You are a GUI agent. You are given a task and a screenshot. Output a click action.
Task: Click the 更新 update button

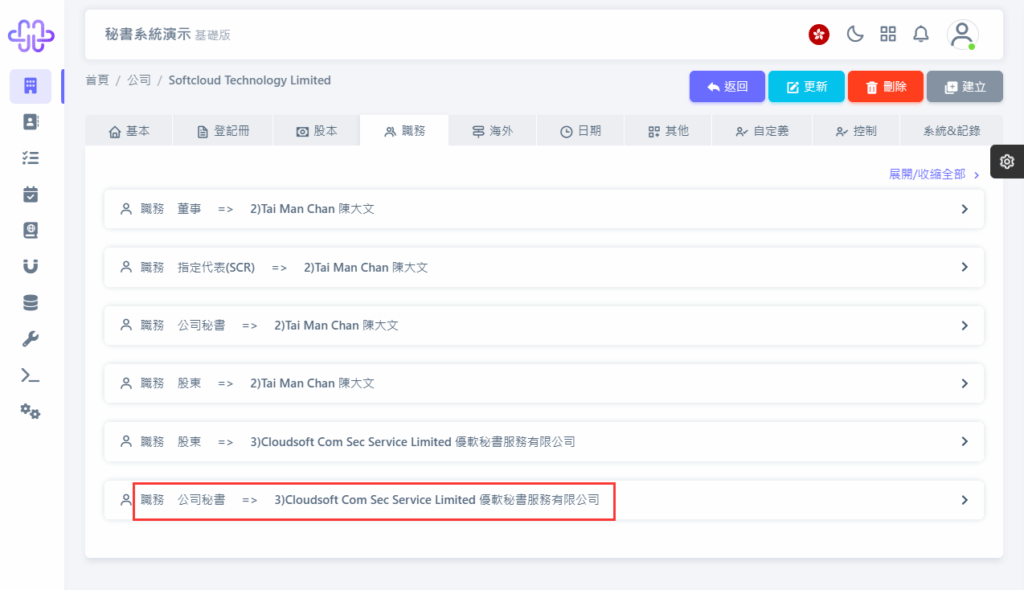point(807,86)
